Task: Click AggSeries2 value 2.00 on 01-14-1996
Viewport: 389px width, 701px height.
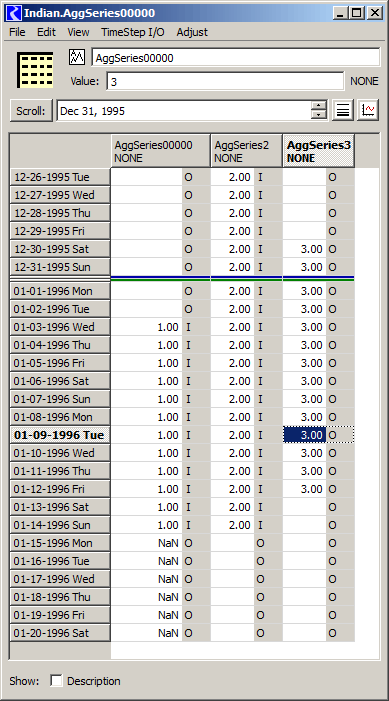Action: point(233,525)
